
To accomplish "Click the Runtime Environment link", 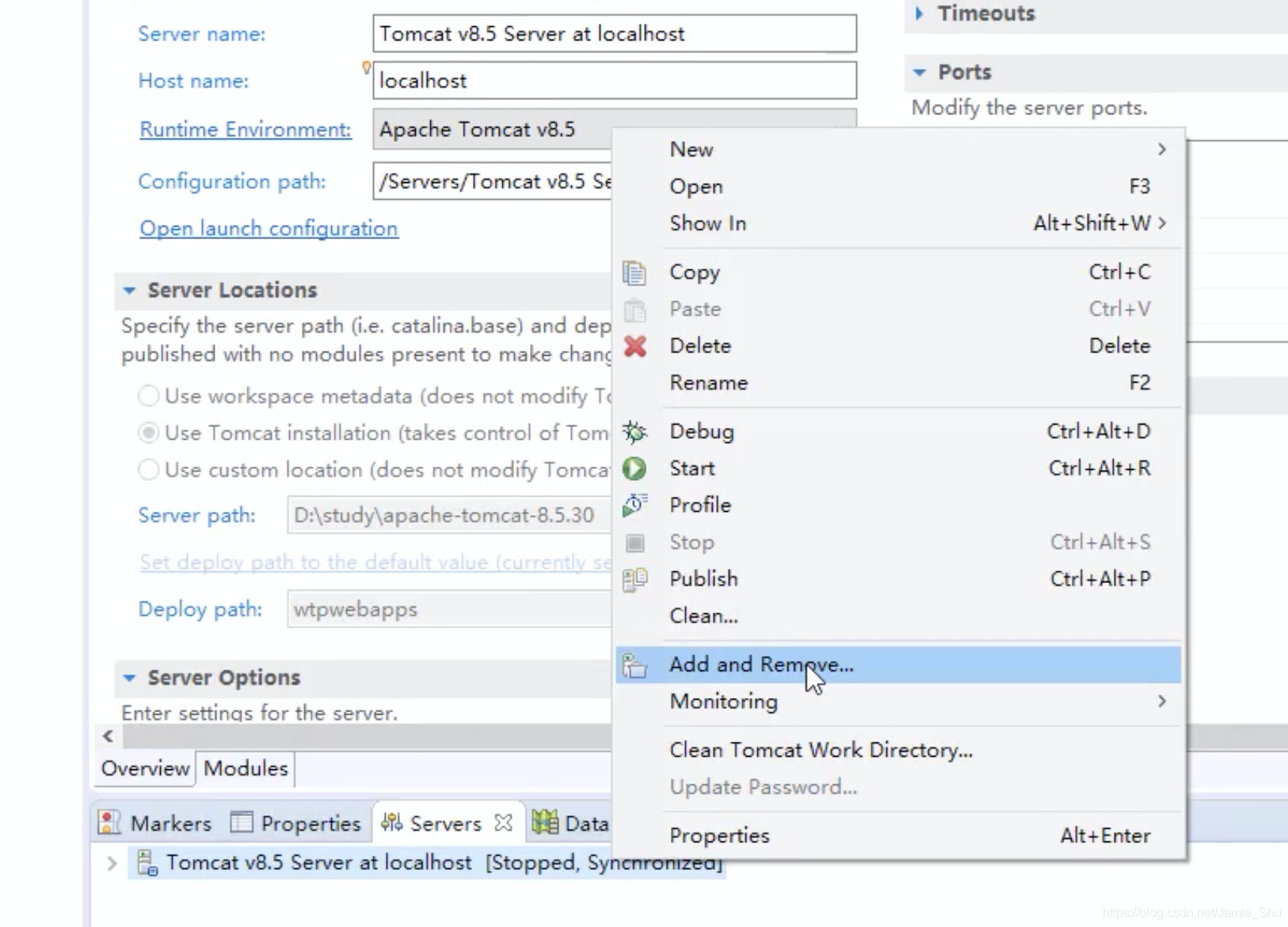I will pos(246,129).
